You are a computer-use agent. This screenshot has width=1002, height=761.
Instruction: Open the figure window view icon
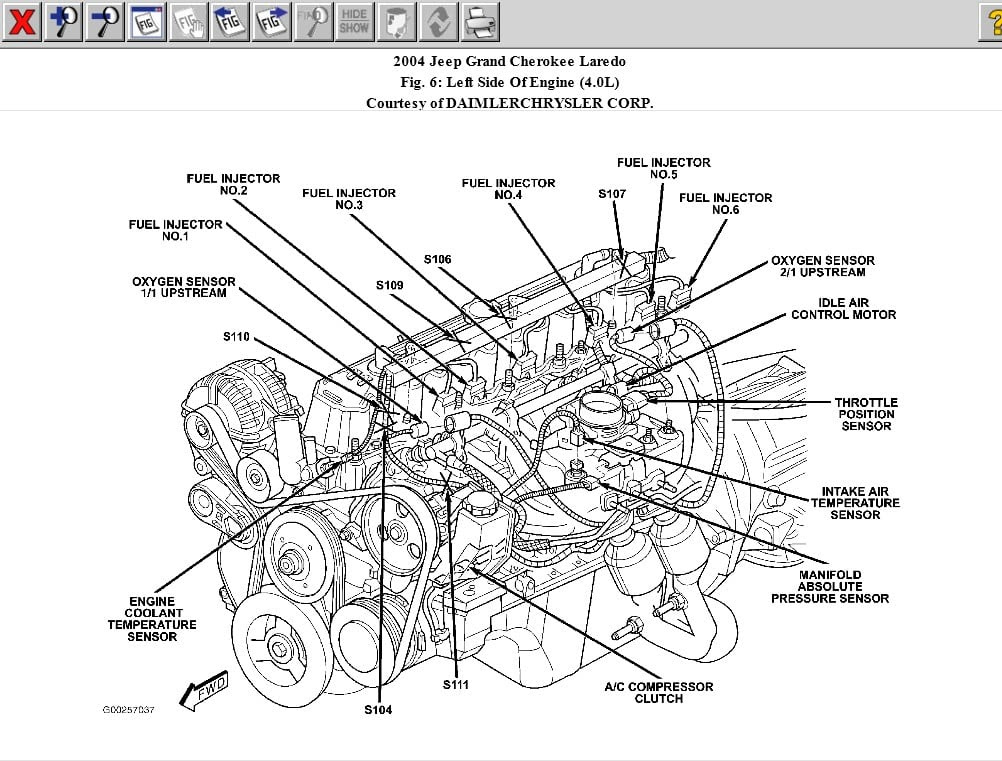(146, 22)
